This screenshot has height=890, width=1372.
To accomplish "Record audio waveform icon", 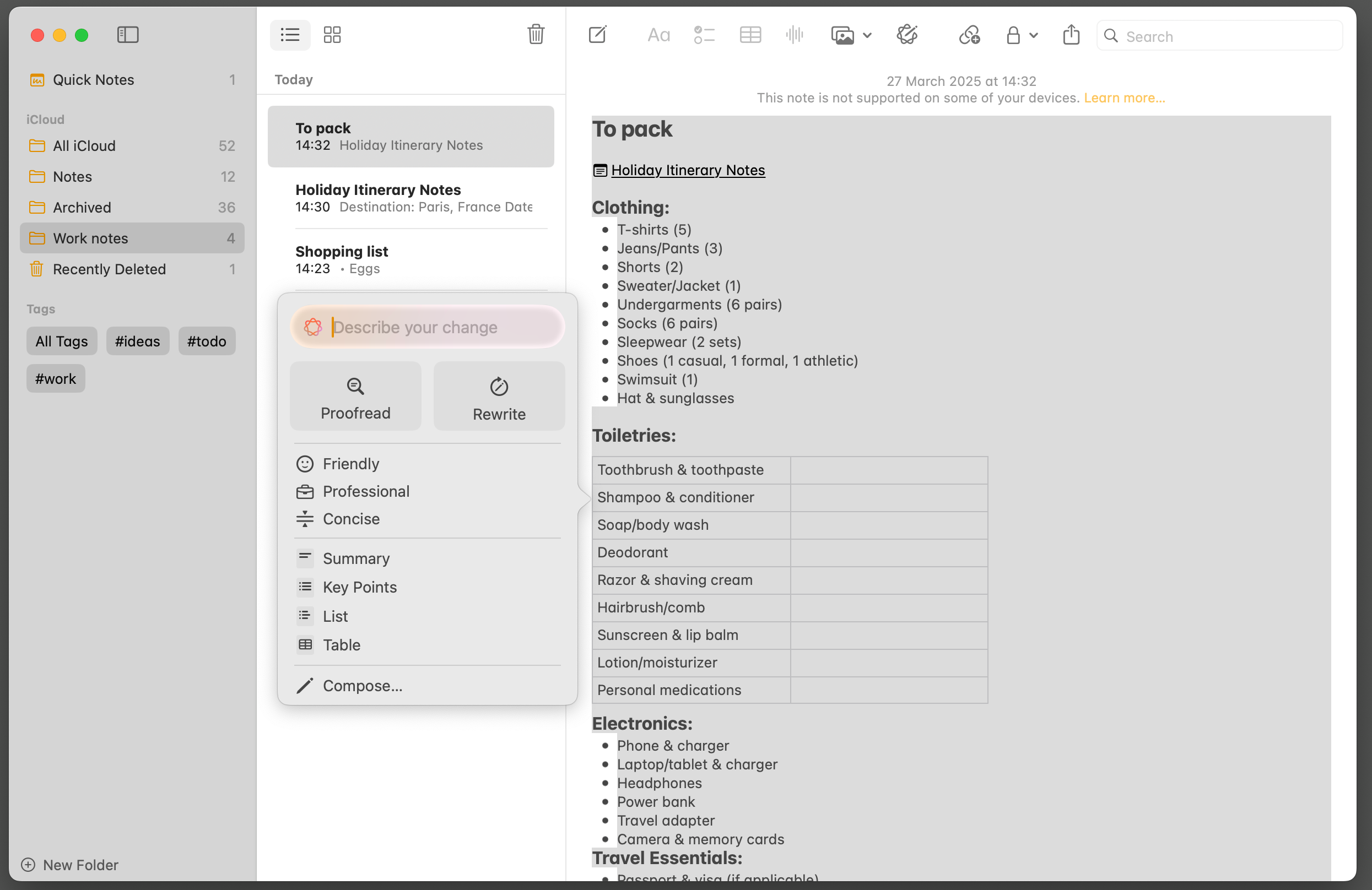I will coord(795,35).
